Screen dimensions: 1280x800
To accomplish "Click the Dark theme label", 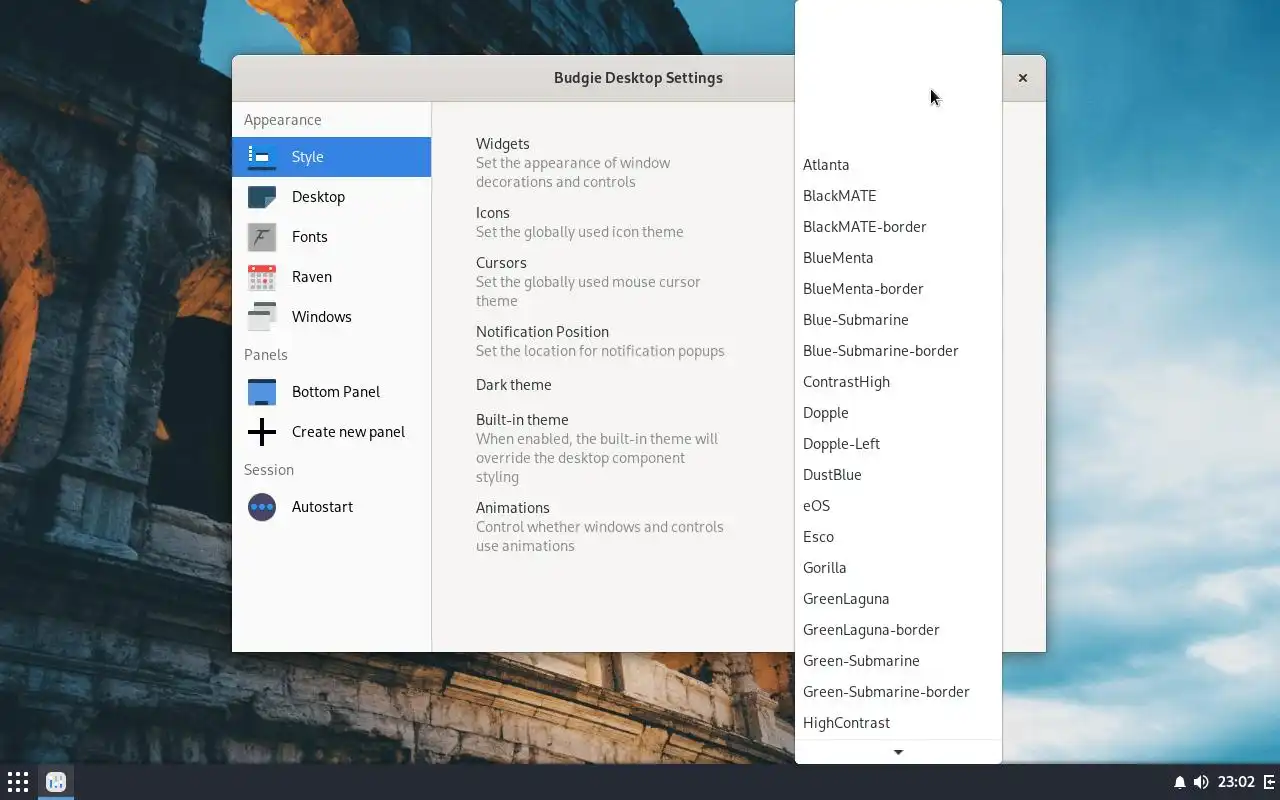I will point(514,385).
